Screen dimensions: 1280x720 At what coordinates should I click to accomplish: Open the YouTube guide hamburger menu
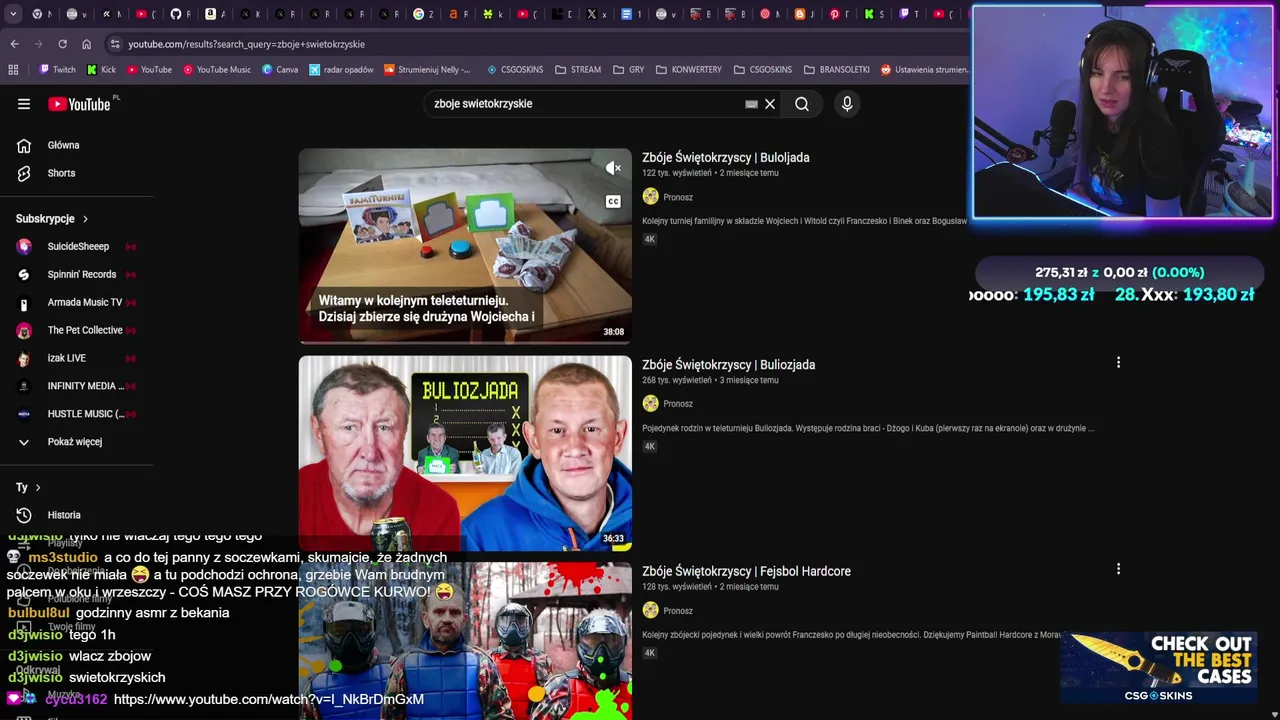[x=24, y=104]
